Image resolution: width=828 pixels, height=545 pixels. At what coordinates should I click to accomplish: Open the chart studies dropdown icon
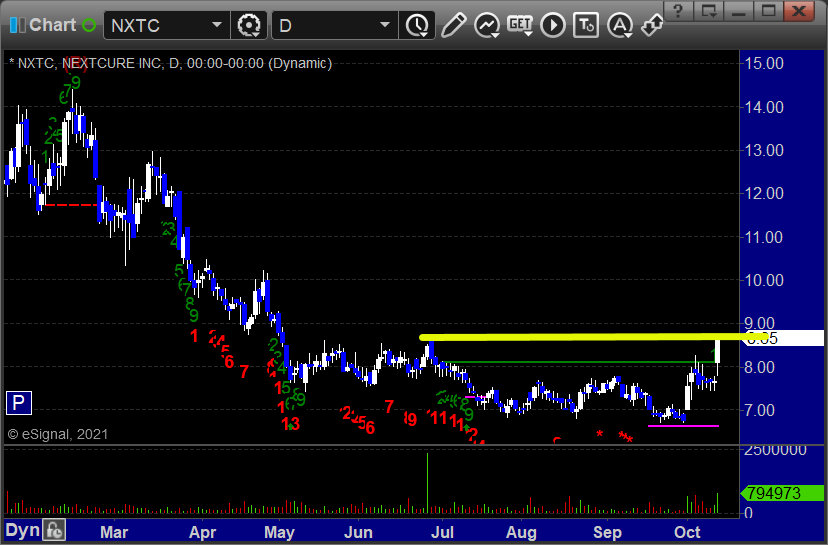coord(487,25)
